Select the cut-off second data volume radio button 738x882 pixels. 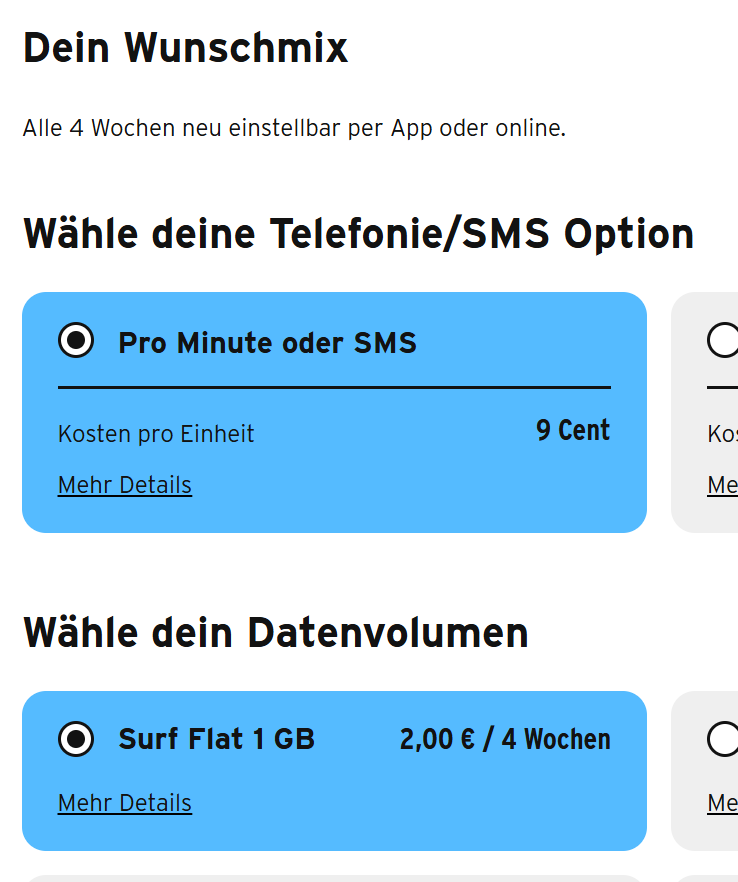[x=723, y=739]
